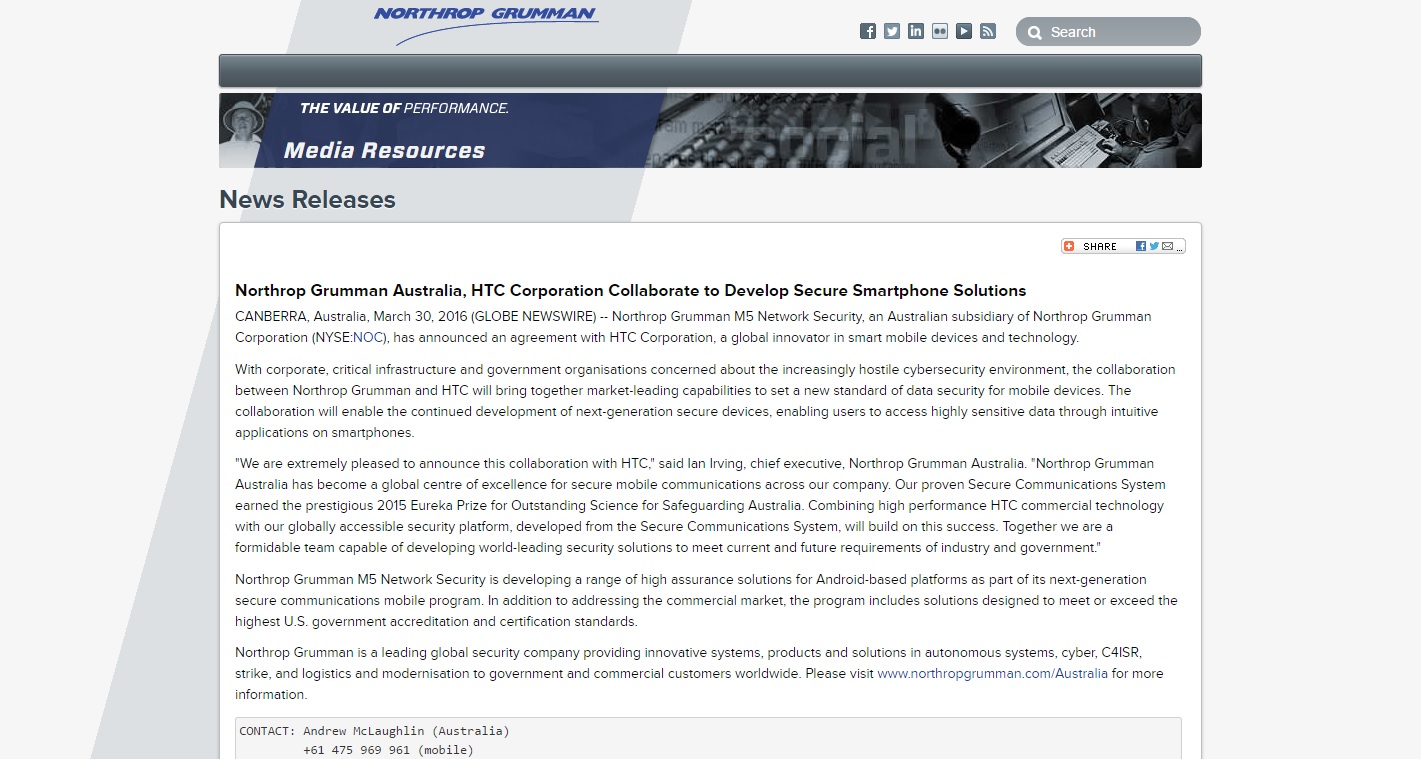The height and width of the screenshot is (759, 1421).
Task: Open the YouTube play icon in the header
Action: [x=964, y=31]
